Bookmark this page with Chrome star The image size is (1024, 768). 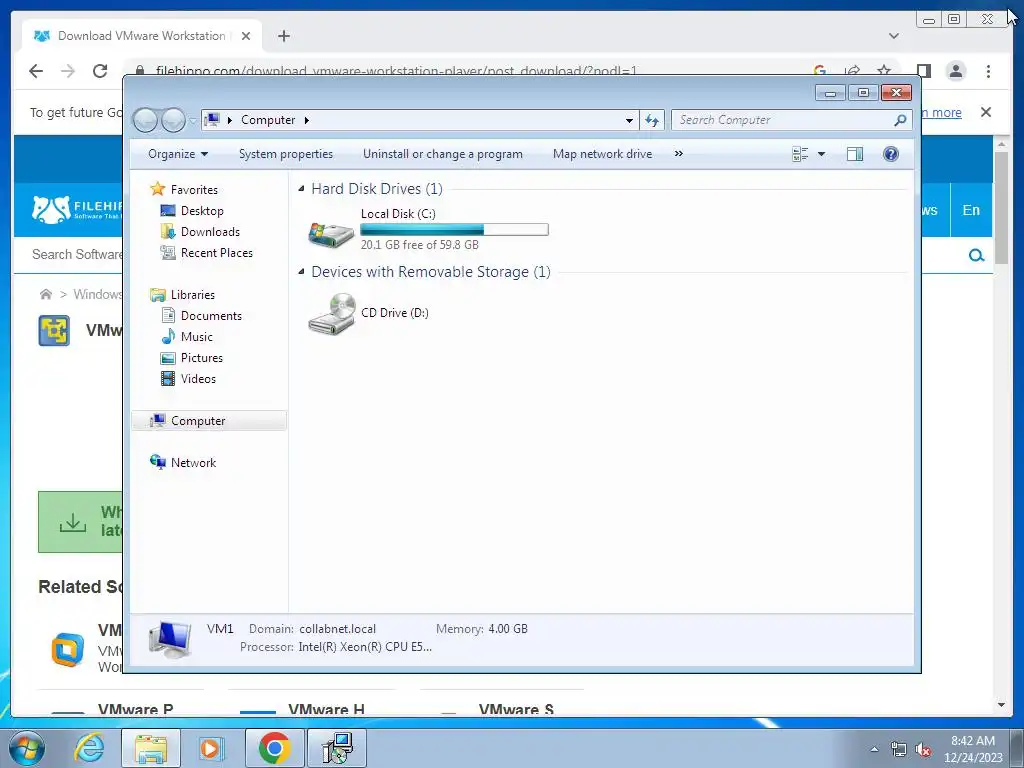coord(884,71)
